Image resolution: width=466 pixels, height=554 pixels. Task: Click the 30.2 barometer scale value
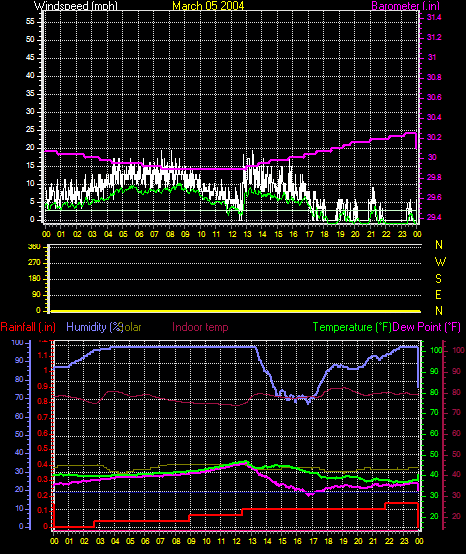pos(434,137)
